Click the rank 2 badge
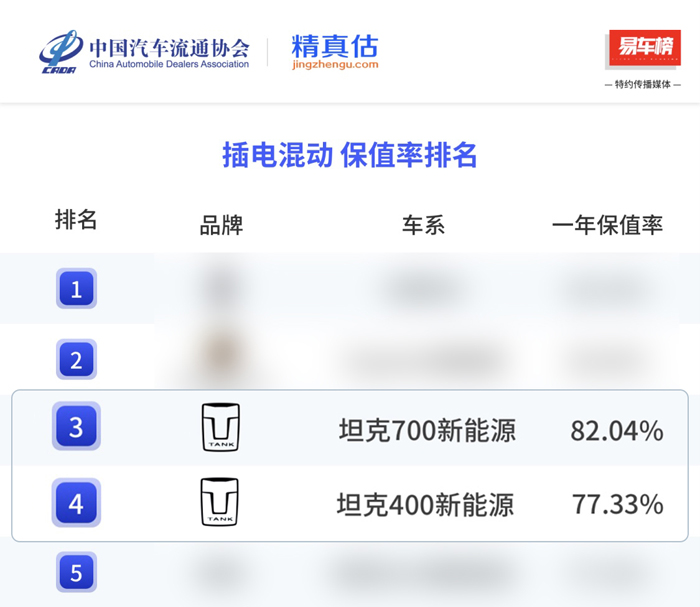The height and width of the screenshot is (607, 700). [76, 359]
